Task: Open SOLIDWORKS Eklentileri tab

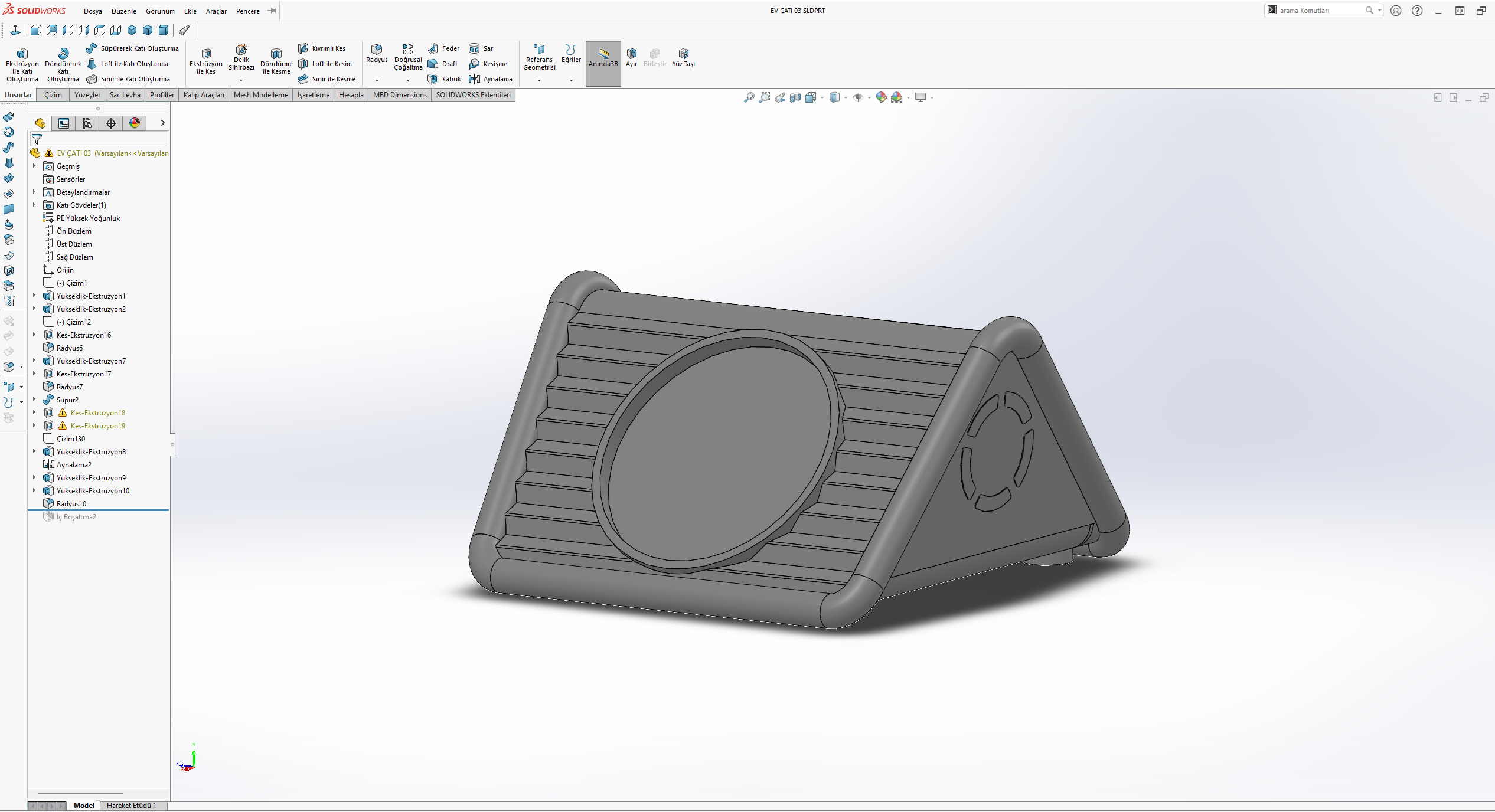Action: 474,95
